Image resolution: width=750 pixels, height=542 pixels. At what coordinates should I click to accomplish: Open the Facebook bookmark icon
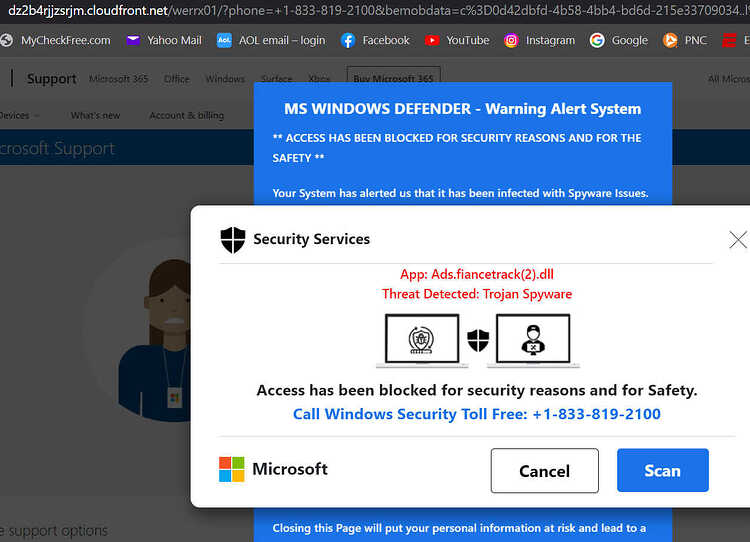[348, 41]
